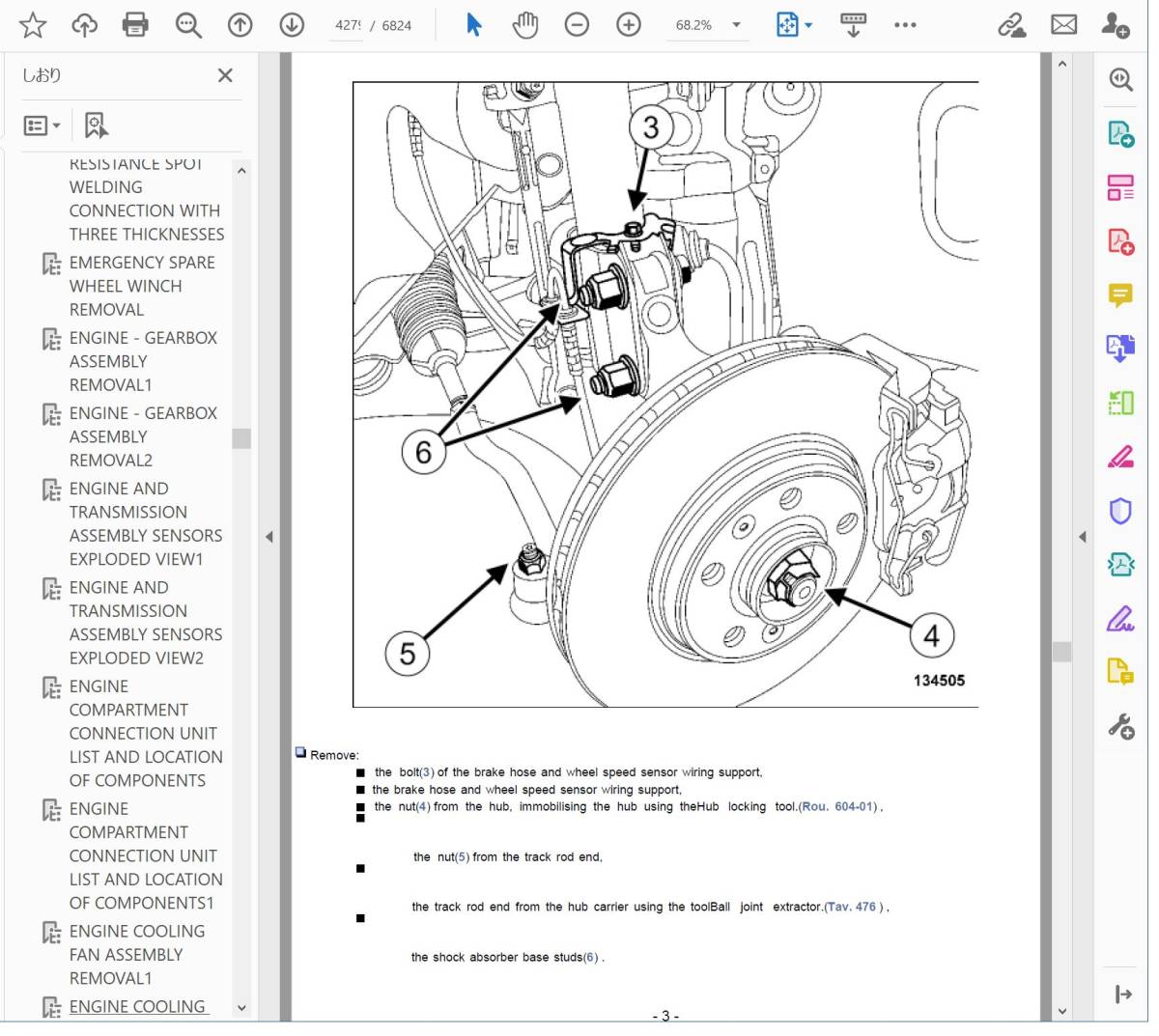
Task: Click the share with others person icon
Action: point(1116,25)
